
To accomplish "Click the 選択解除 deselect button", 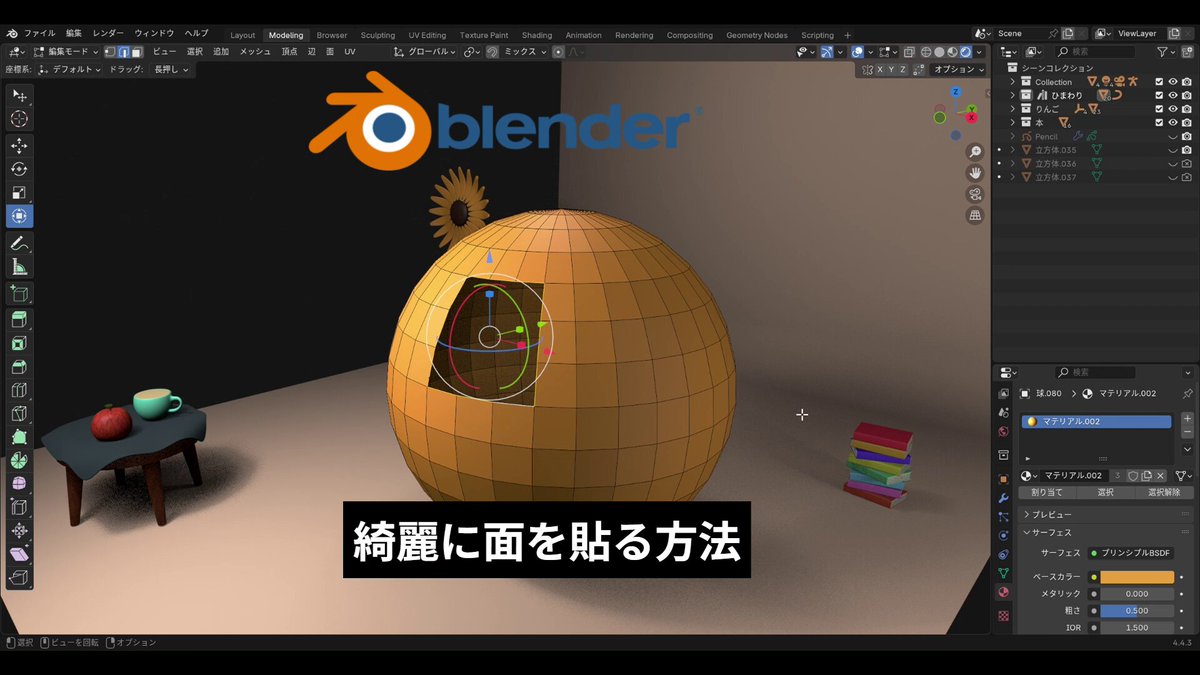I will click(1164, 492).
